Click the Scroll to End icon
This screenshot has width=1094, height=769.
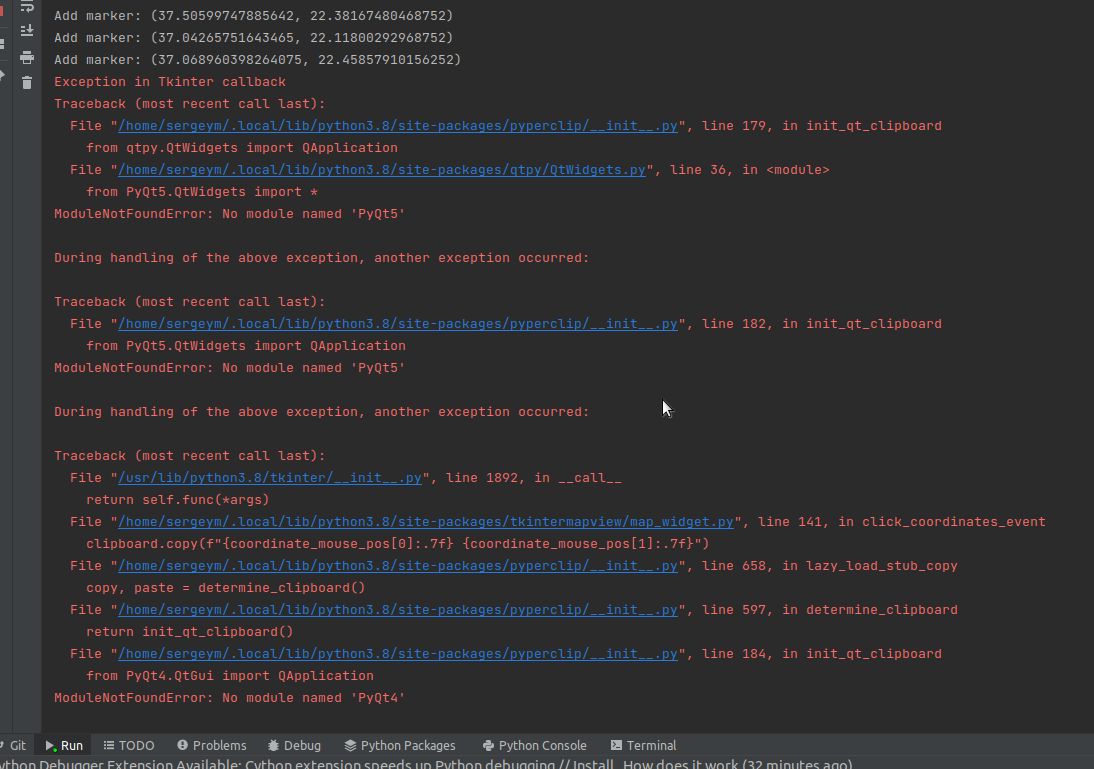pyautogui.click(x=27, y=30)
